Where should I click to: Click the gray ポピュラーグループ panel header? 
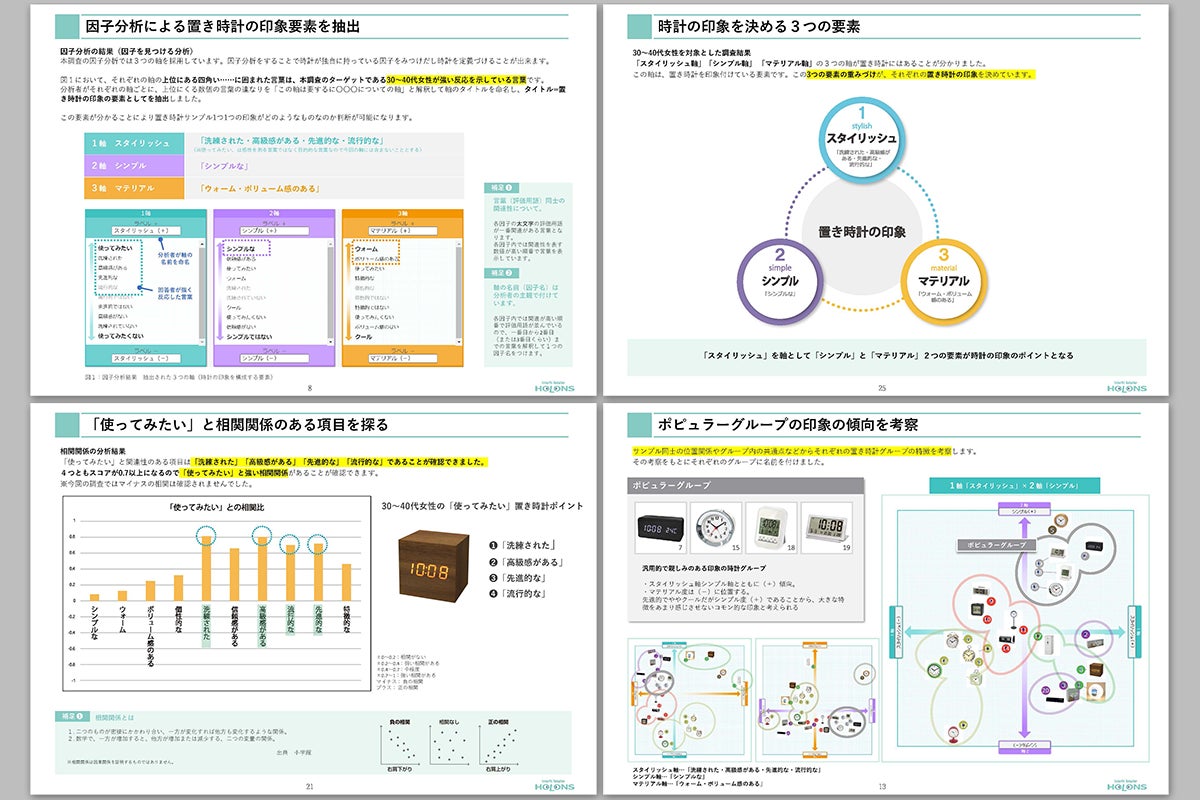(x=745, y=484)
